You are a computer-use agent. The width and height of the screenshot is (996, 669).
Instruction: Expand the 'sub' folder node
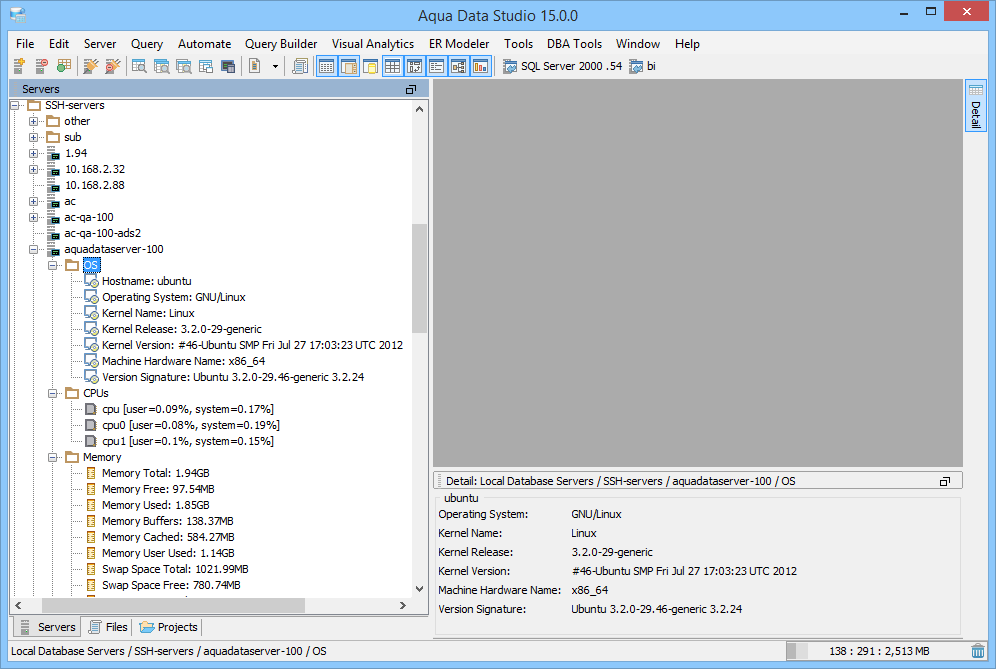pos(34,137)
